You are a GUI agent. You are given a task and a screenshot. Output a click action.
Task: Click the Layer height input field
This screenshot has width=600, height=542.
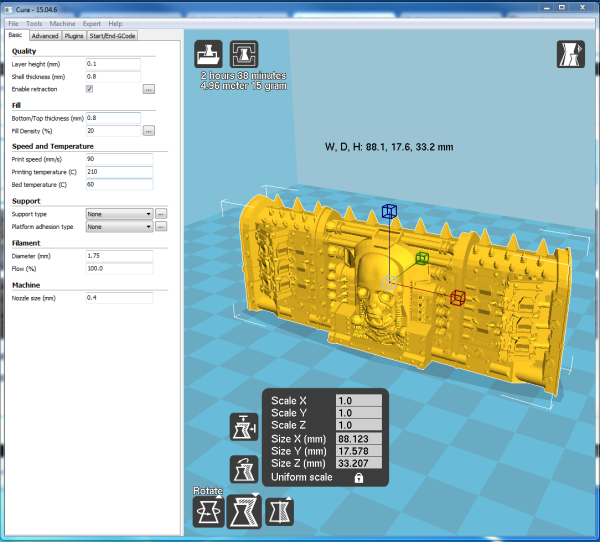tap(113, 64)
